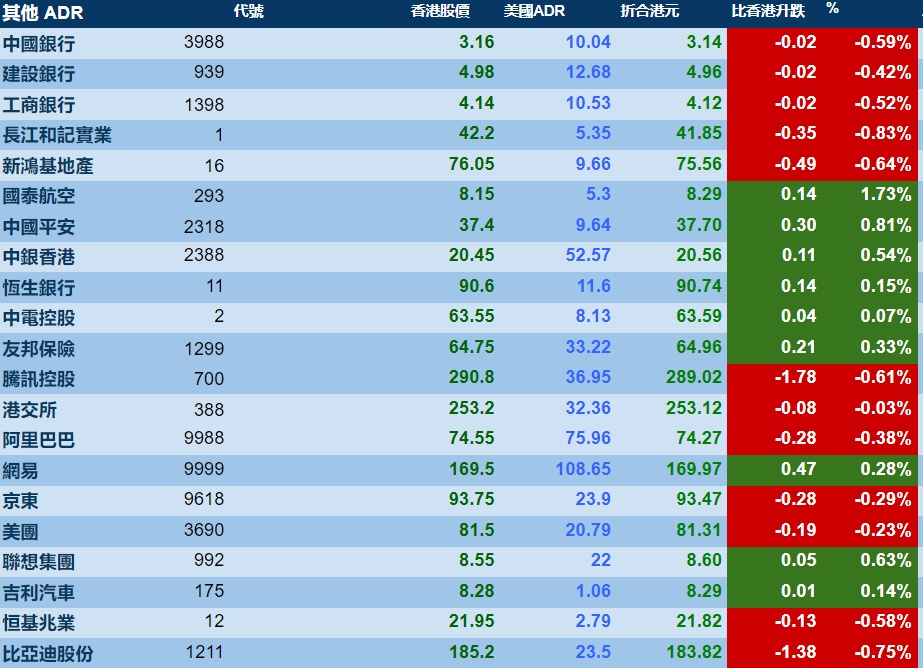Select 騰訊控股 ADR price 36.95
This screenshot has width=923, height=668.
coord(588,377)
